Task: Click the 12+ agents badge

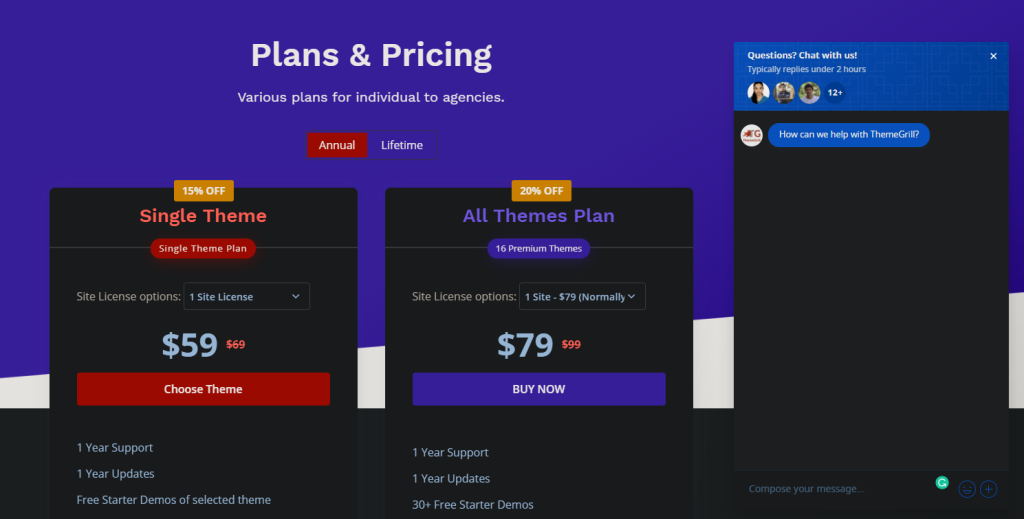Action: point(835,93)
